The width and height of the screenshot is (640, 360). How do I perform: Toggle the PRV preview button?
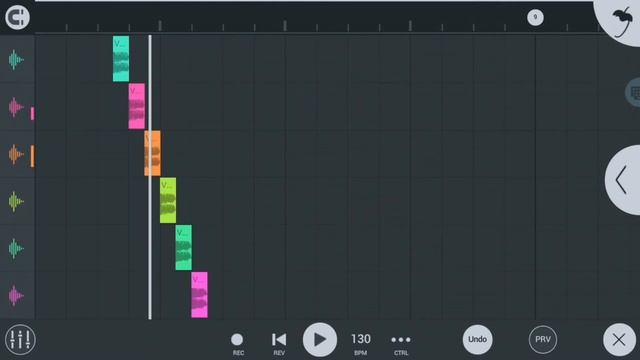pyautogui.click(x=542, y=340)
